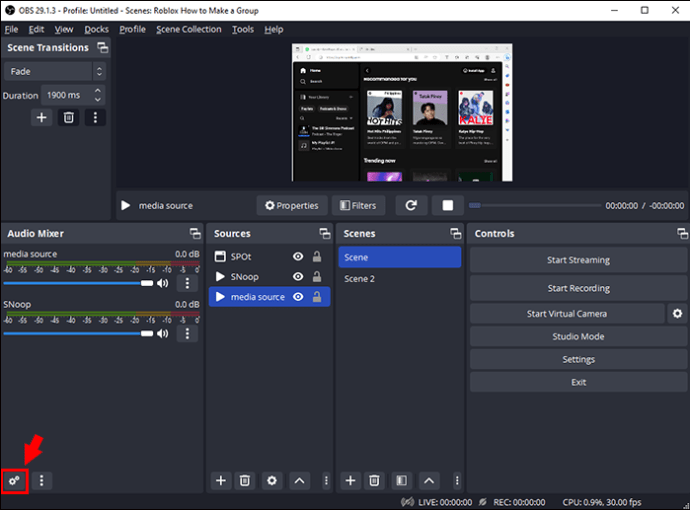Hide the SNoop source
This screenshot has height=510, width=690.
(298, 276)
